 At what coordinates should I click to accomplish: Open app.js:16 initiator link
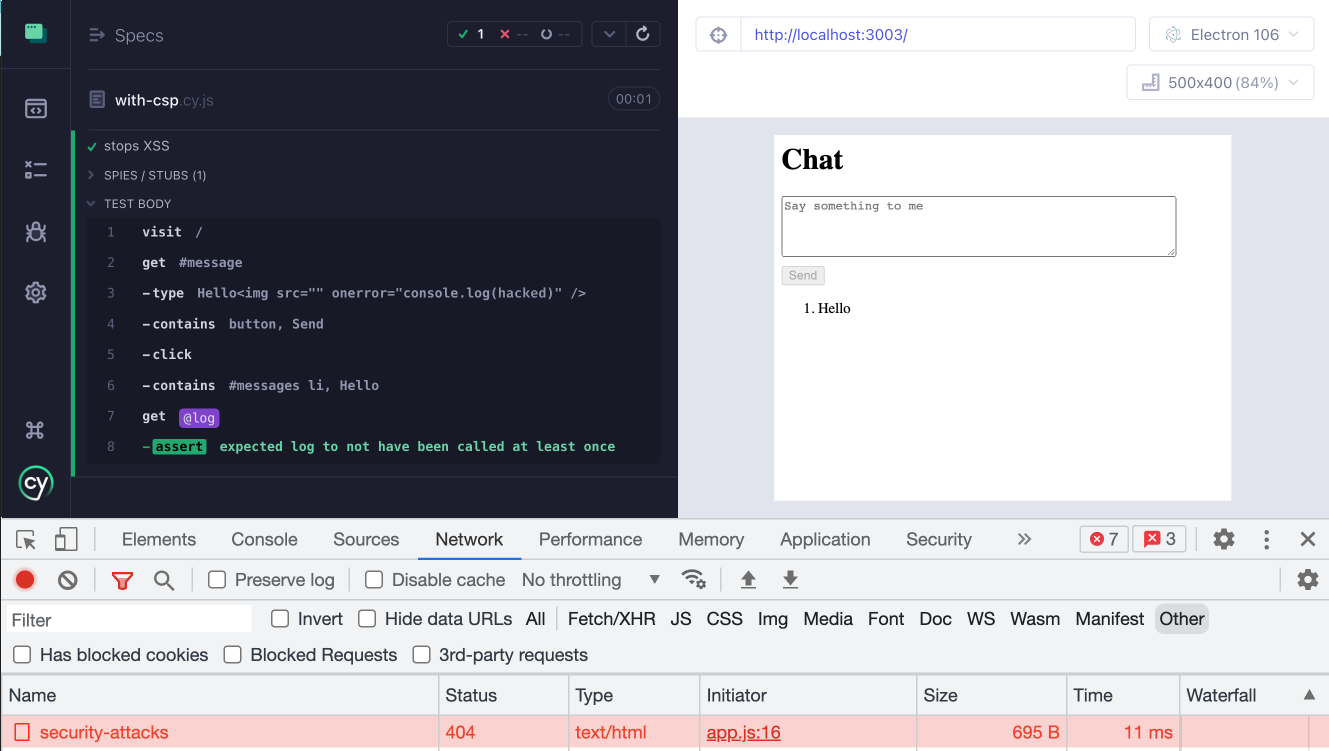tap(743, 733)
